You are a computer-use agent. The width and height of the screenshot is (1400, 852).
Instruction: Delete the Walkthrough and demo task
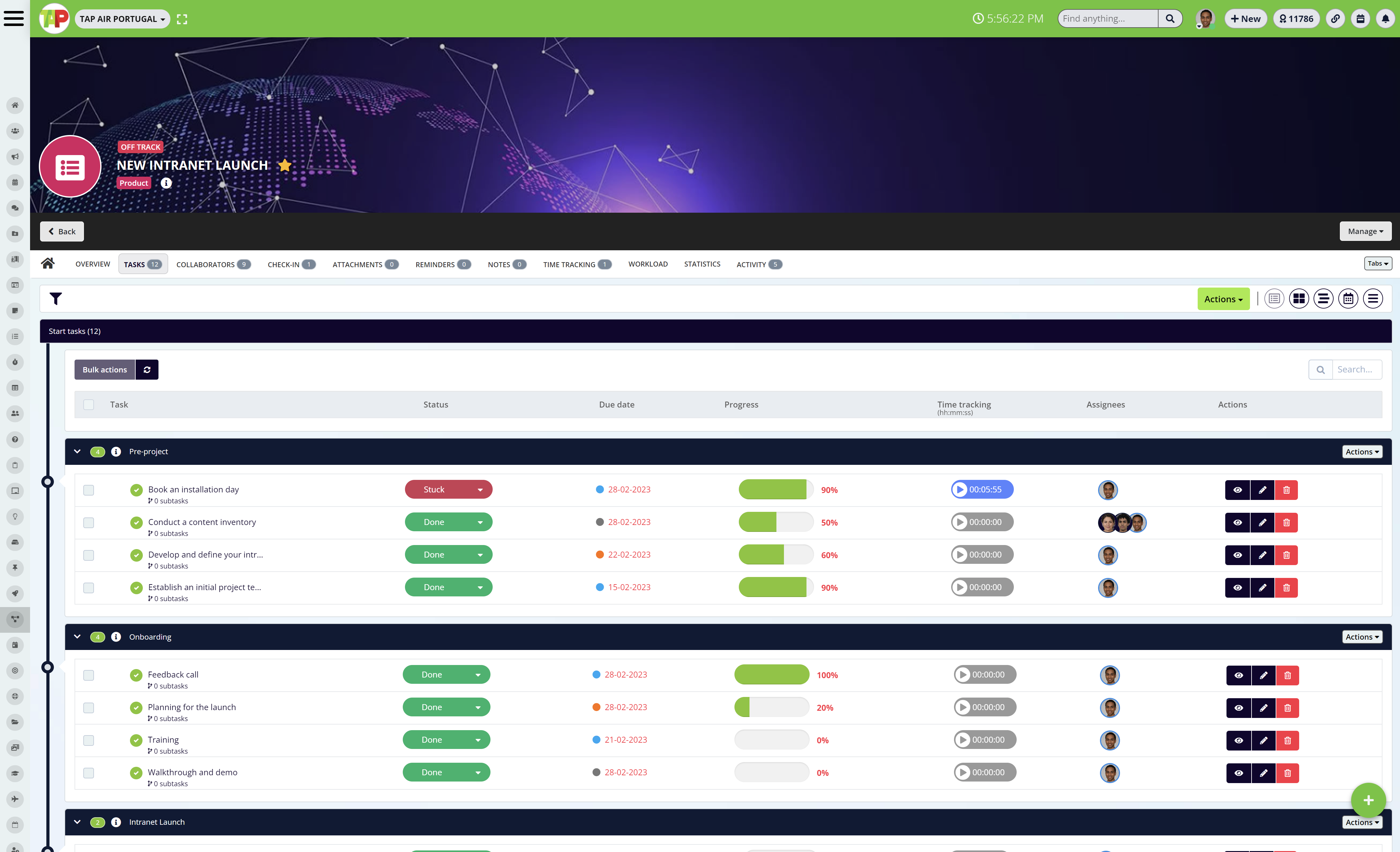click(x=1288, y=772)
